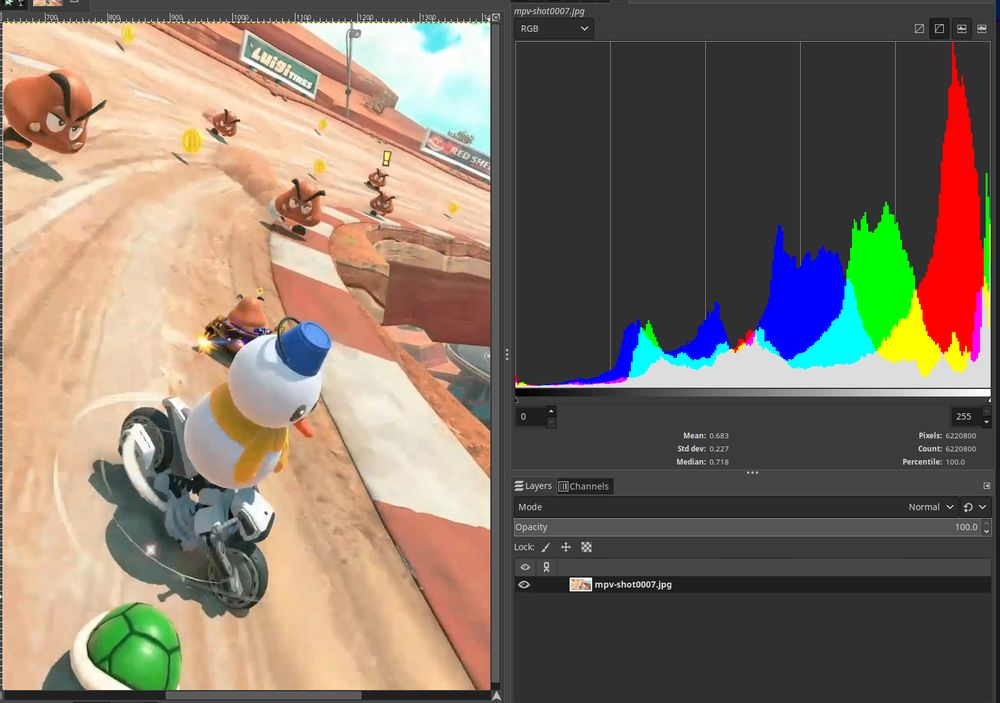Click the Mean value 0.683

pyautogui.click(x=719, y=436)
